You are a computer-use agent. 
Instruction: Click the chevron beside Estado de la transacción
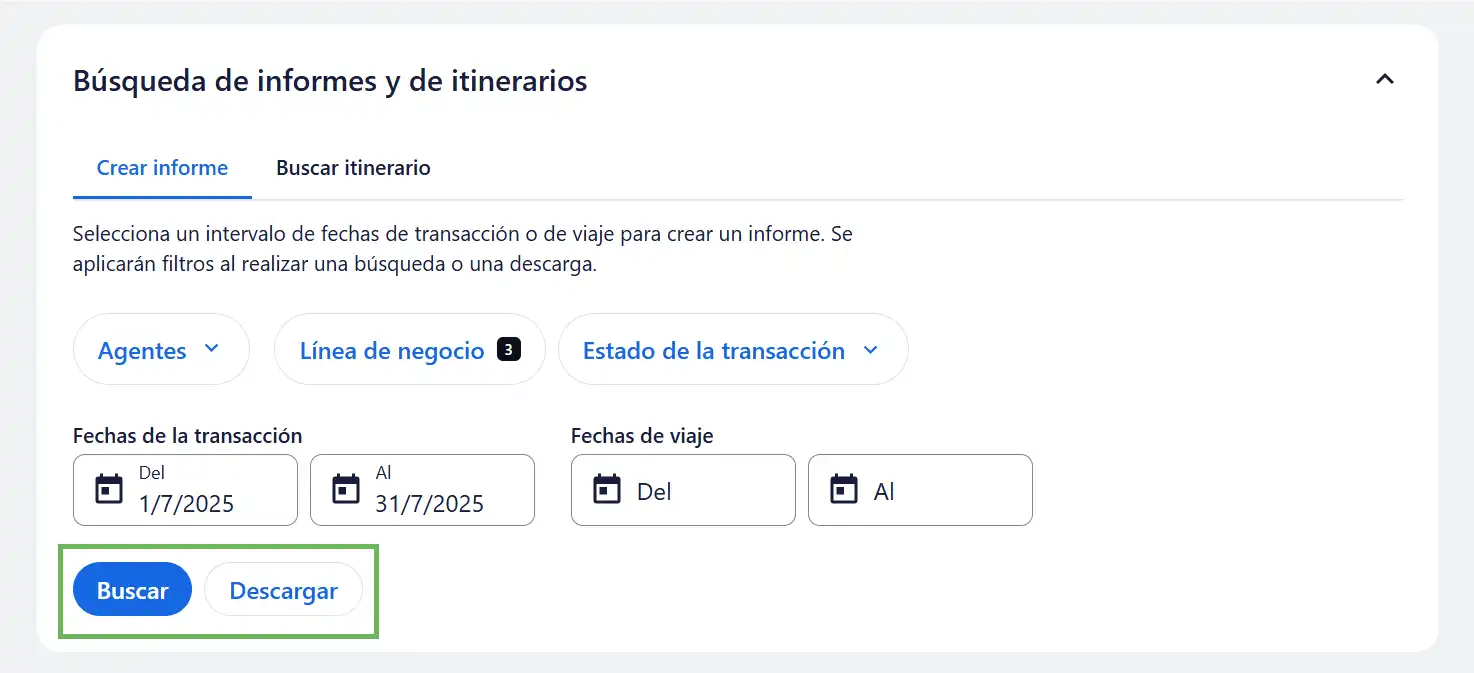[x=870, y=350]
